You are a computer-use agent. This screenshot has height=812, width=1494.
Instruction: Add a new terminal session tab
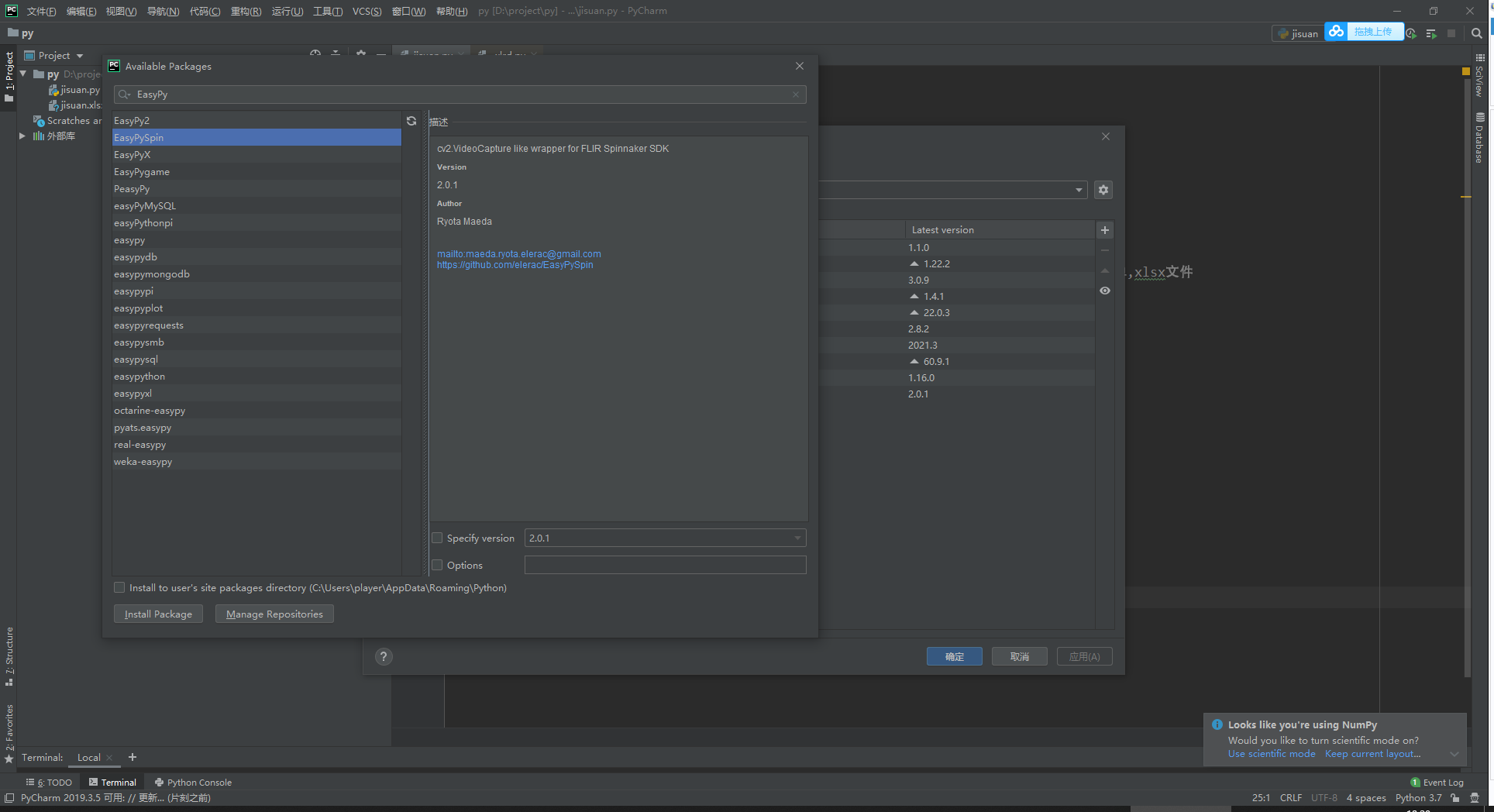click(133, 757)
